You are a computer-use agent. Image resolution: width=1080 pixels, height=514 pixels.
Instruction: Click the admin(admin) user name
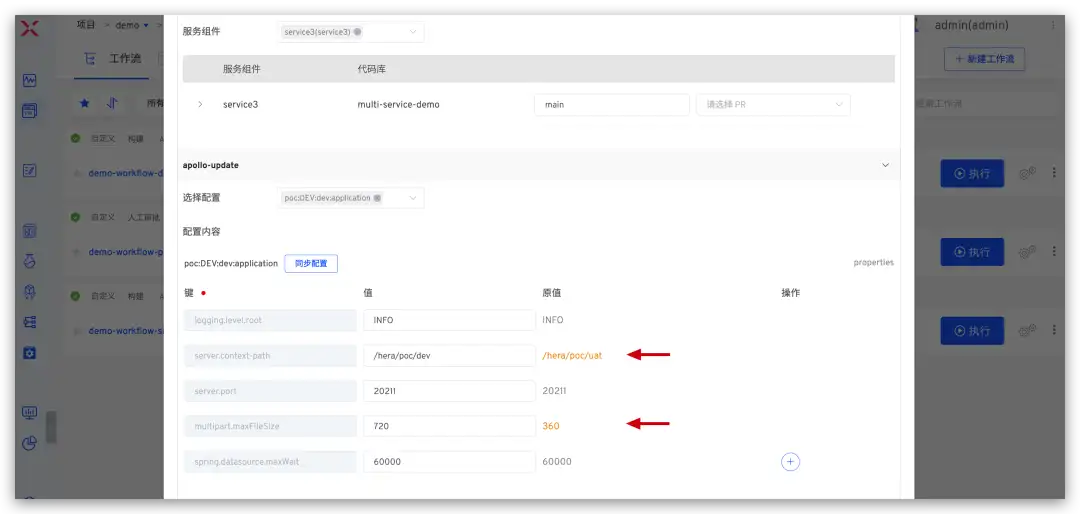(971, 25)
